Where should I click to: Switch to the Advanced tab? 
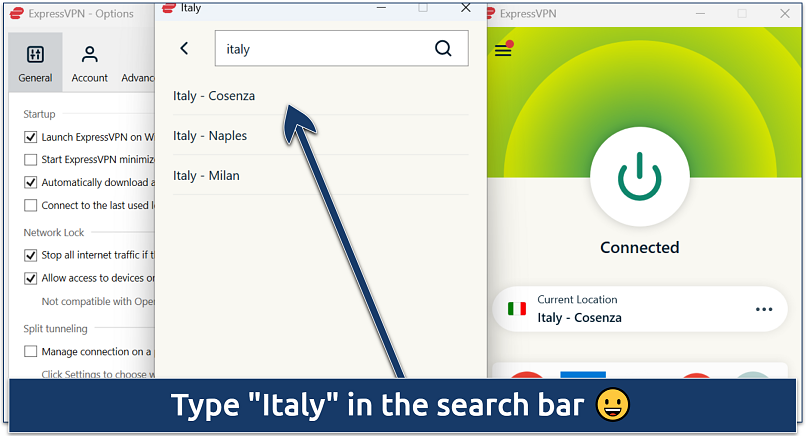[x=138, y=78]
